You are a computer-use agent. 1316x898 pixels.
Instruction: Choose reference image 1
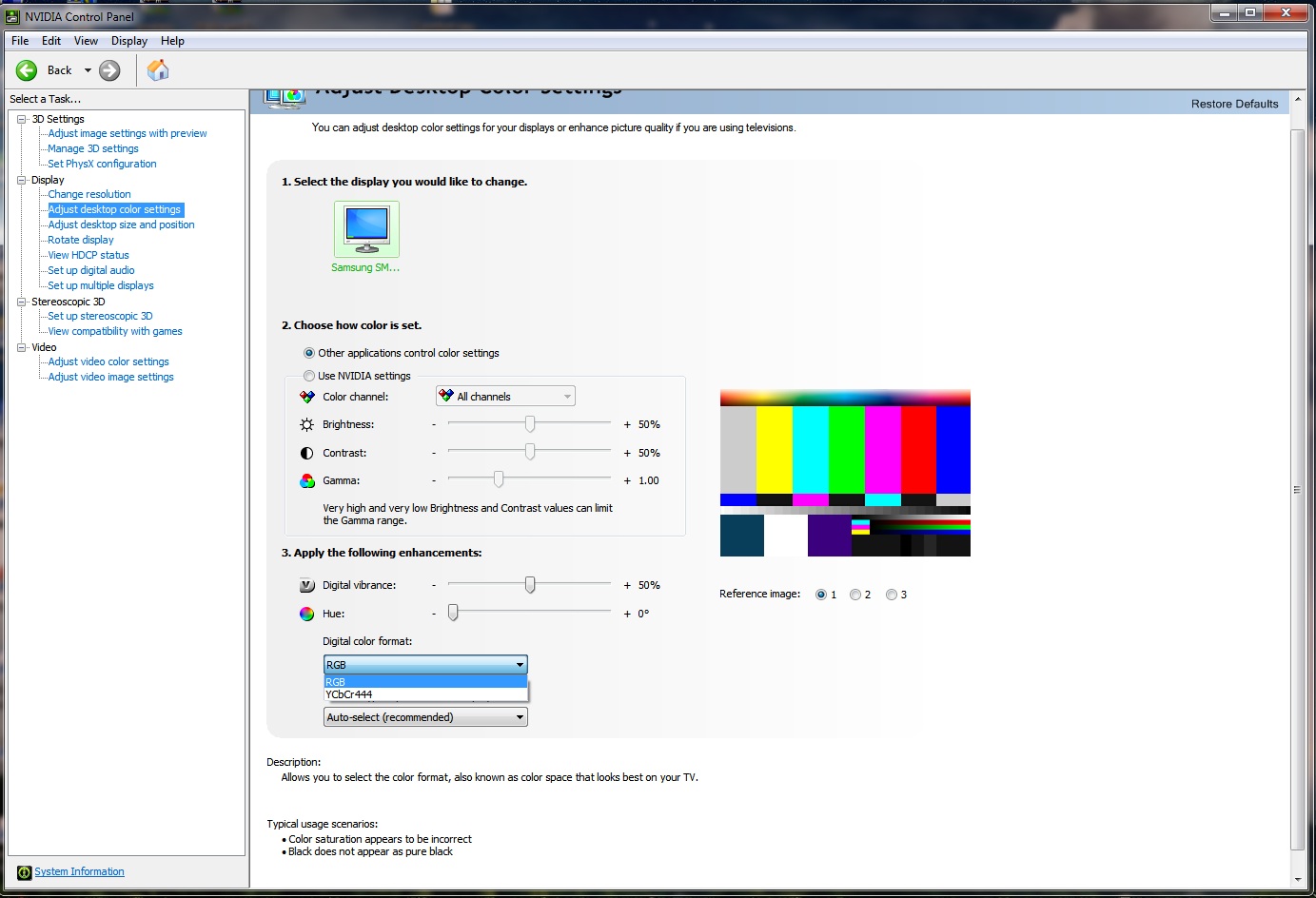pyautogui.click(x=821, y=595)
